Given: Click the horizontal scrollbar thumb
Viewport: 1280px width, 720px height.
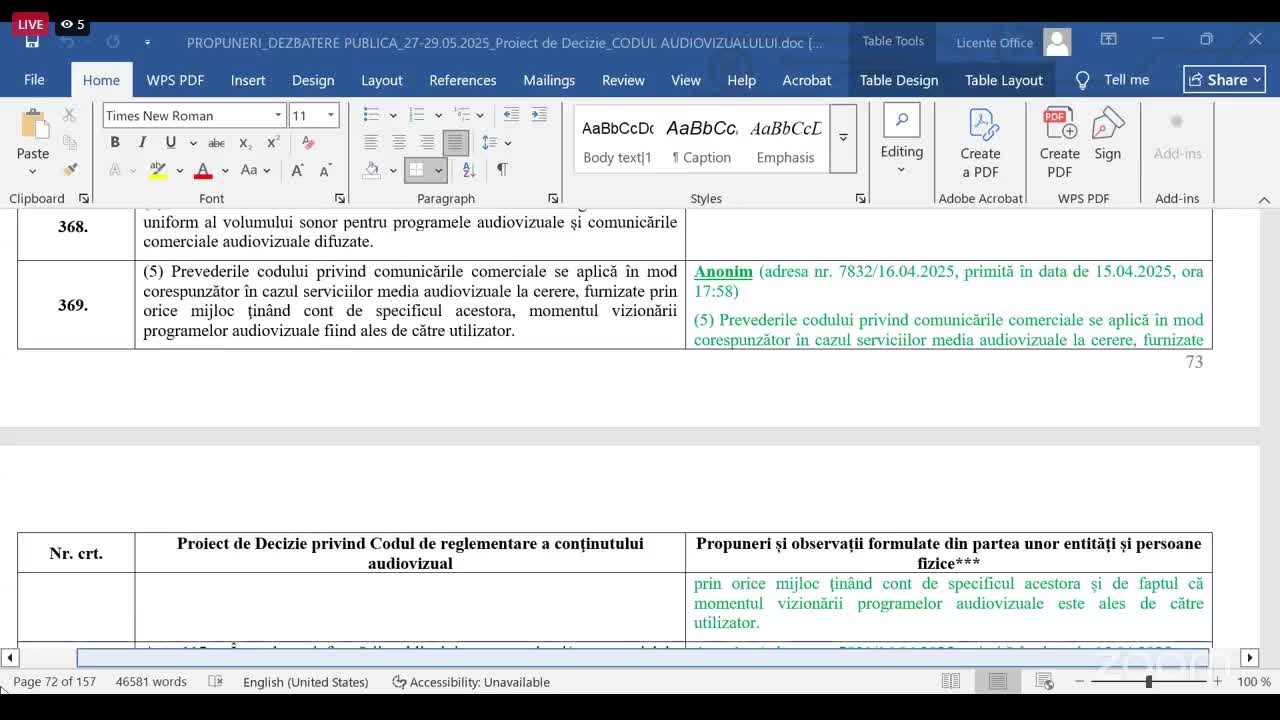Looking at the screenshot, I should click(x=643, y=657).
